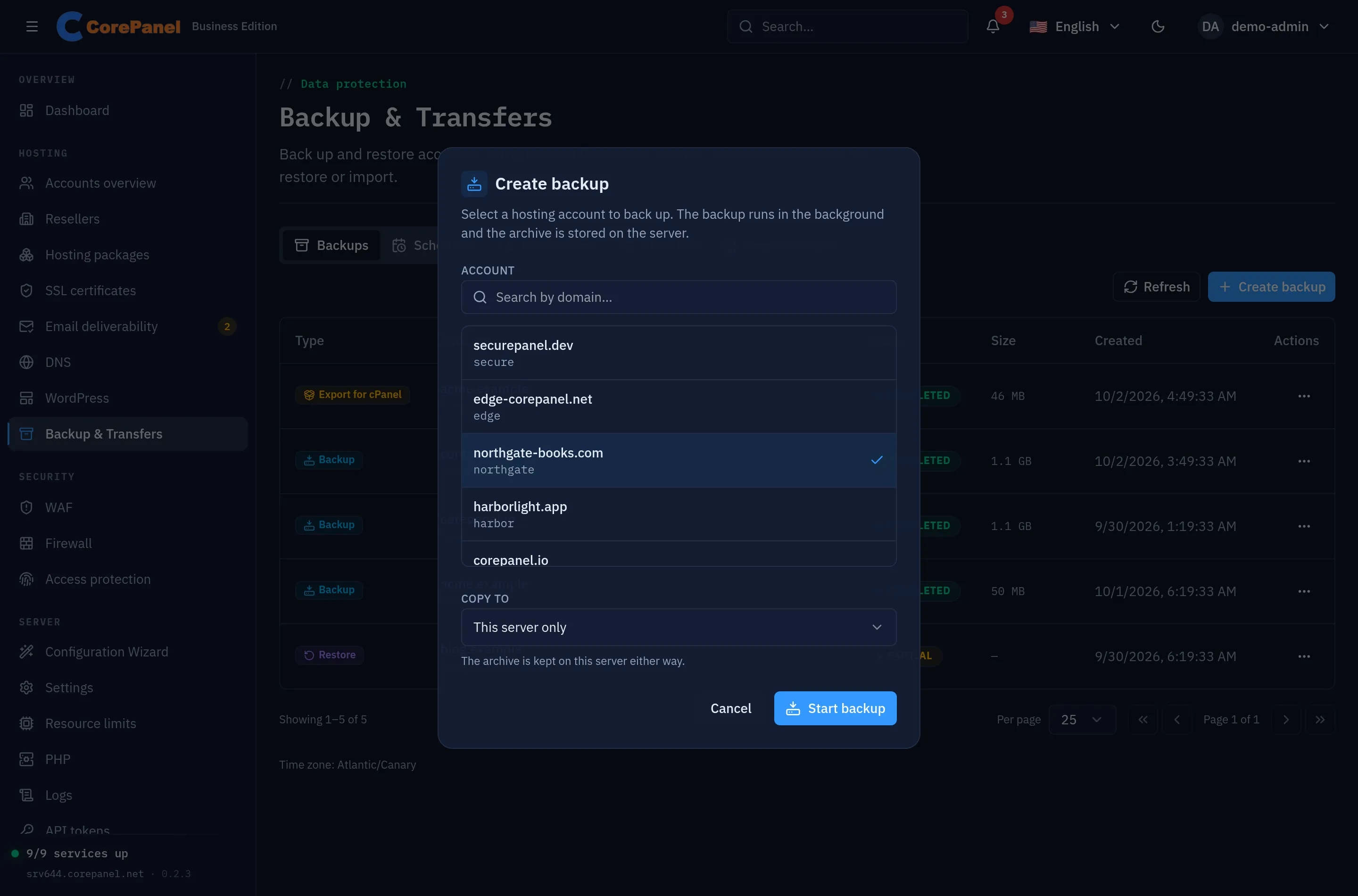Open Logs page
This screenshot has height=896, width=1358.
(128, 795)
